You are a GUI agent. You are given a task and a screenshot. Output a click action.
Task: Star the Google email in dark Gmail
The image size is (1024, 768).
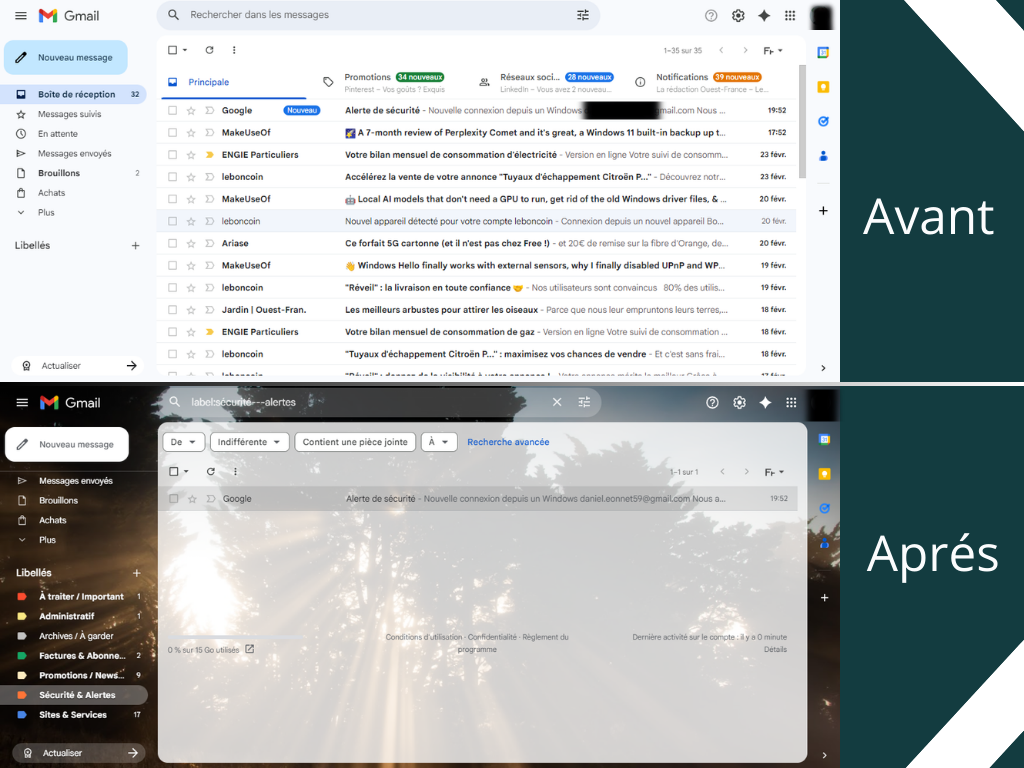pos(192,499)
